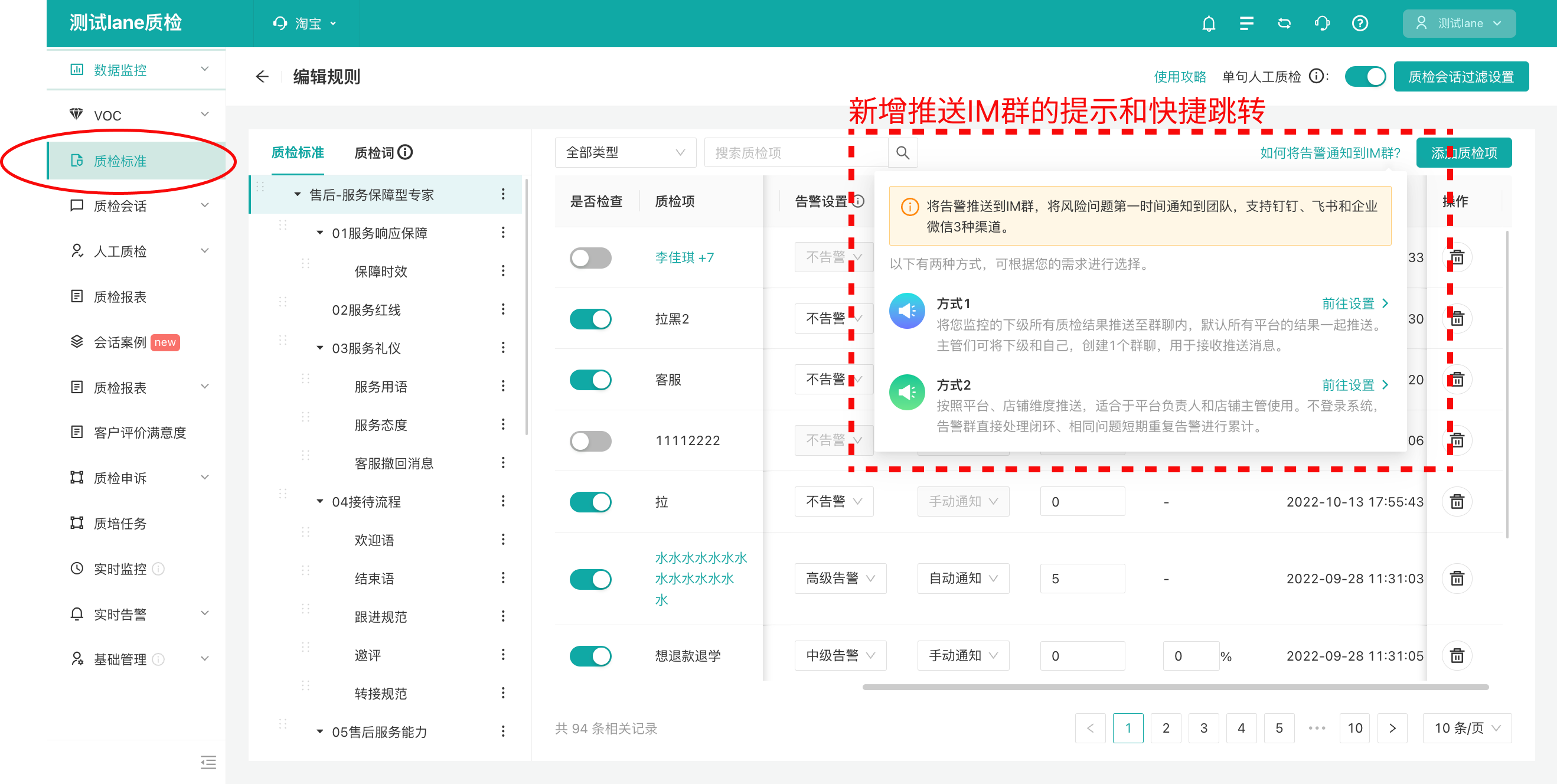Open the 淘宝 platform dropdown
Viewport: 1557px width, 784px height.
306,24
